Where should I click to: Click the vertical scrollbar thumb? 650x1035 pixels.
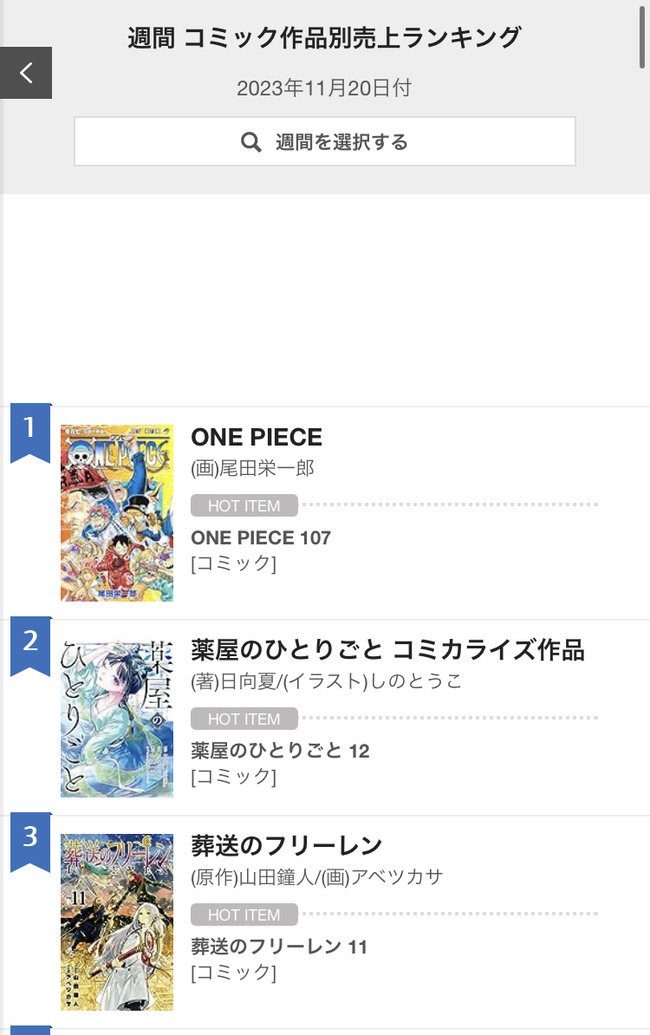642,35
